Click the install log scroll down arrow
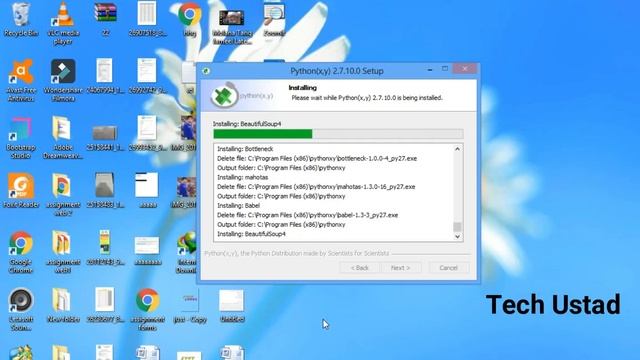Image resolution: width=640 pixels, height=360 pixels. click(458, 236)
